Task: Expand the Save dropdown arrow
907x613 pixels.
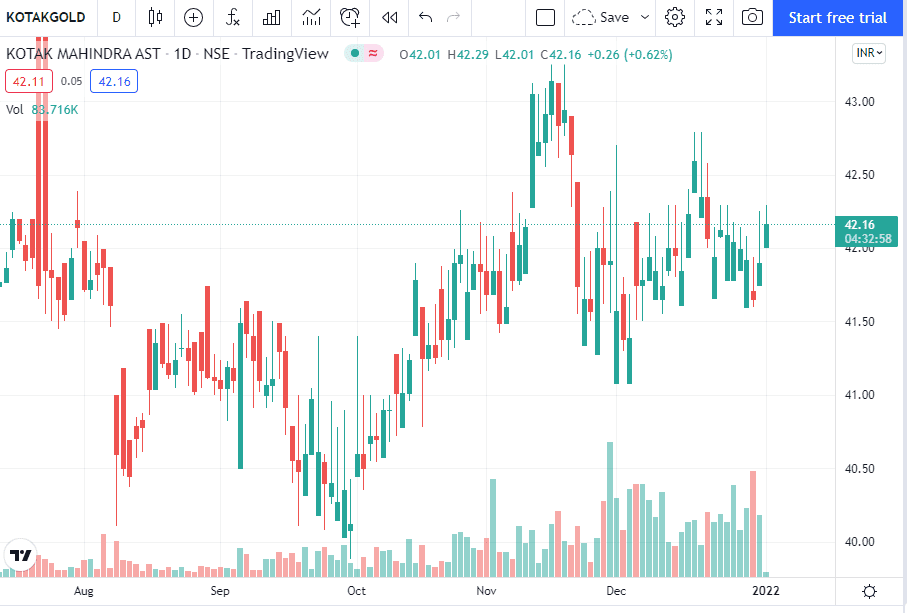Action: [x=645, y=17]
